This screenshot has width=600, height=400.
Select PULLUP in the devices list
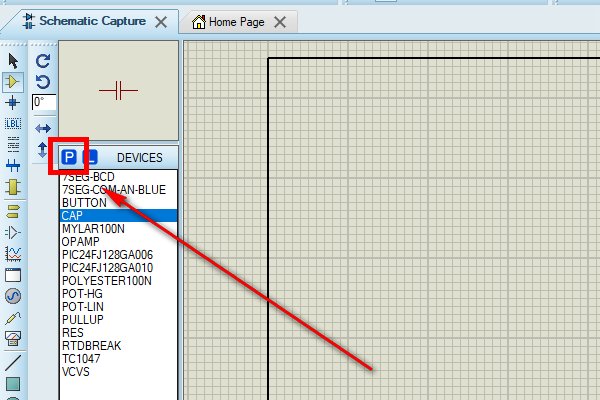point(119,320)
